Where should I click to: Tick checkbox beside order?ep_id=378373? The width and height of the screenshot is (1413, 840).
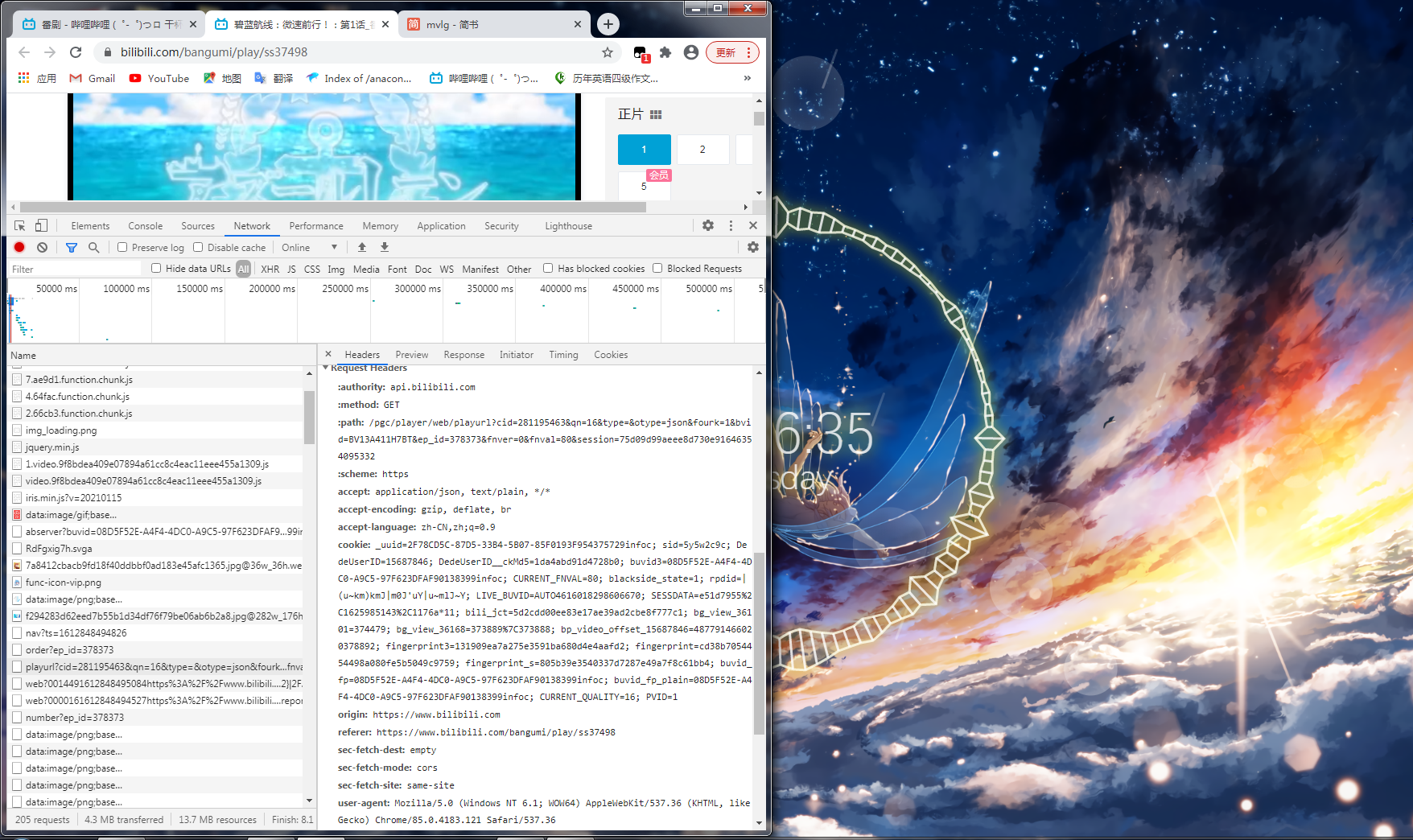(17, 649)
